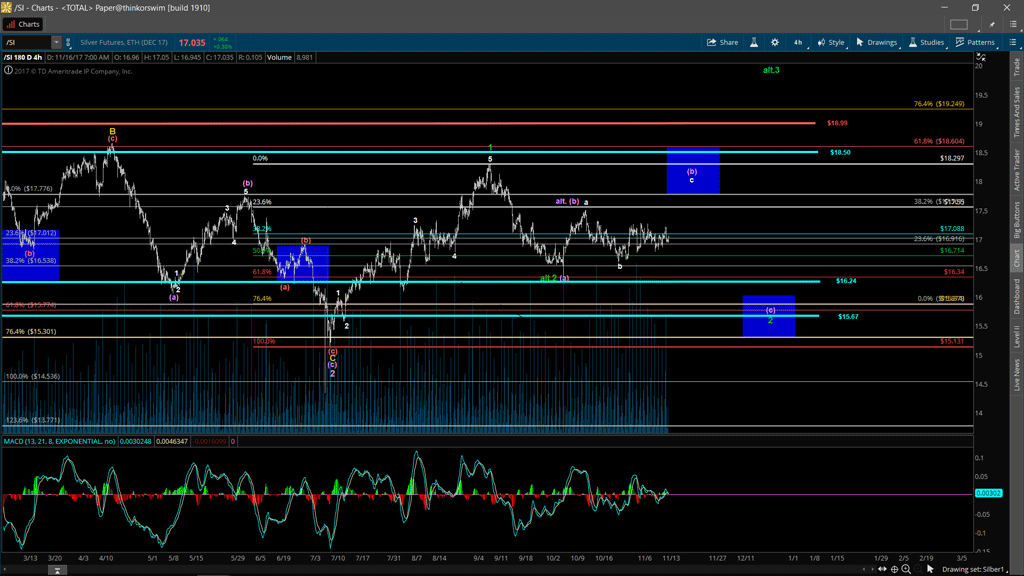Expand the /SI symbol dropdown
1024x576 pixels.
pyautogui.click(x=56, y=43)
